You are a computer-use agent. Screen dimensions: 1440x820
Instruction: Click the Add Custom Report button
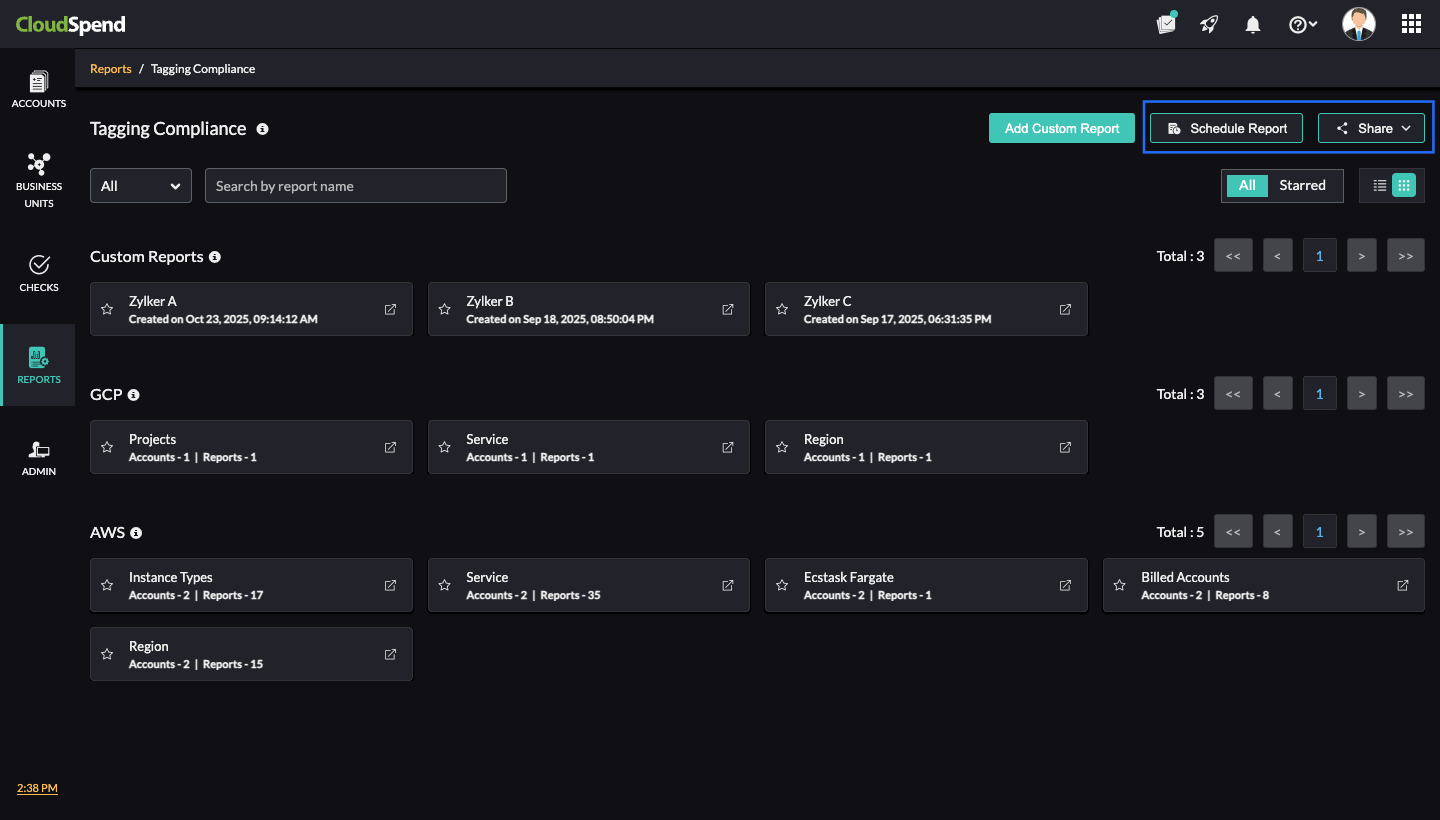tap(1061, 128)
